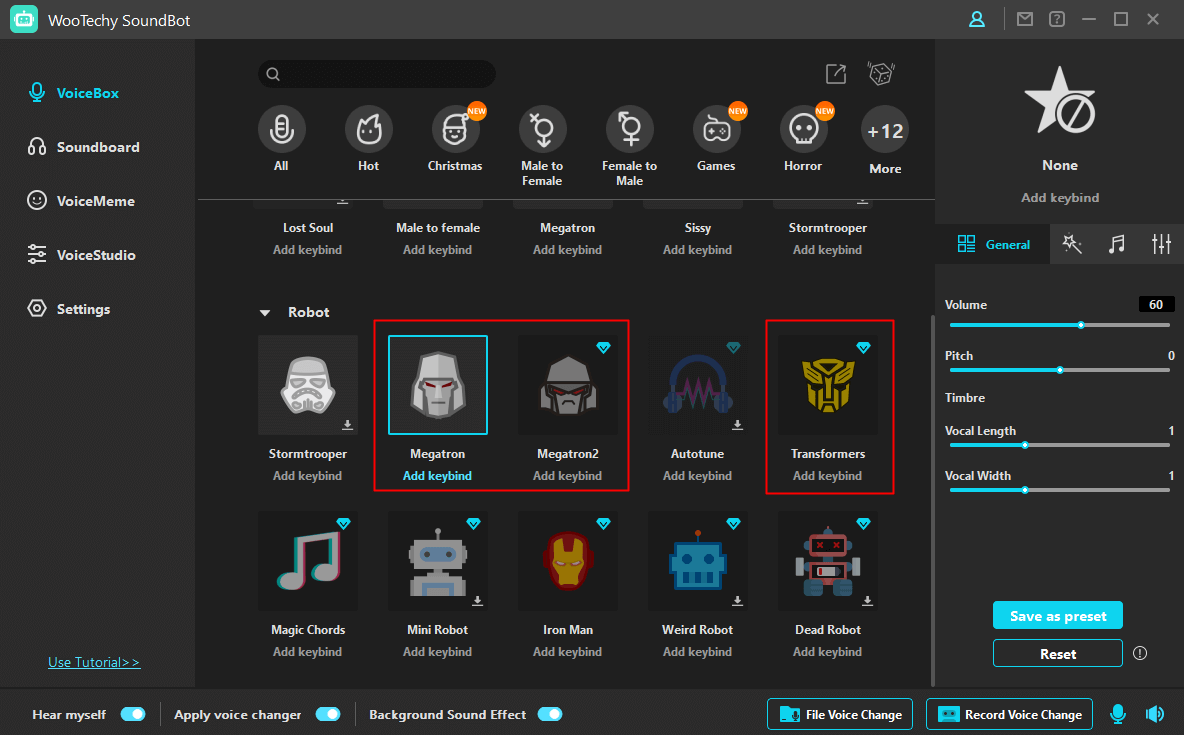Open the magic wand effects tab

[1073, 244]
